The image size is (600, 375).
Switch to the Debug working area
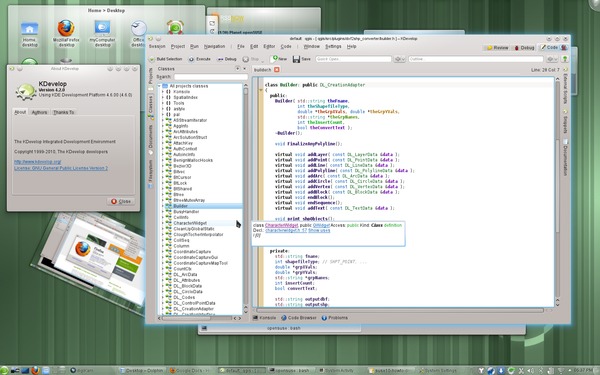point(524,48)
